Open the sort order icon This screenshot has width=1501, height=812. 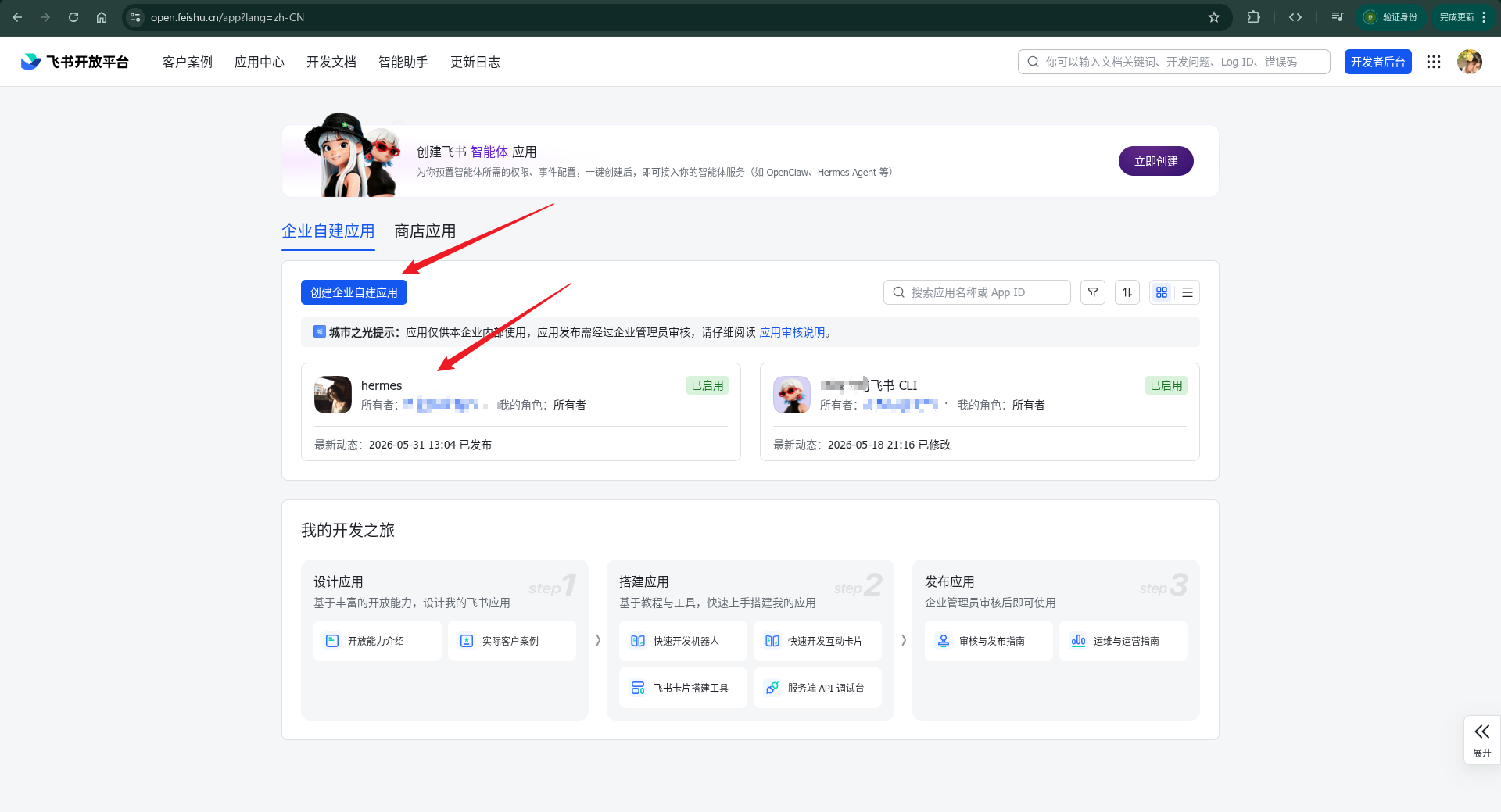1127,292
